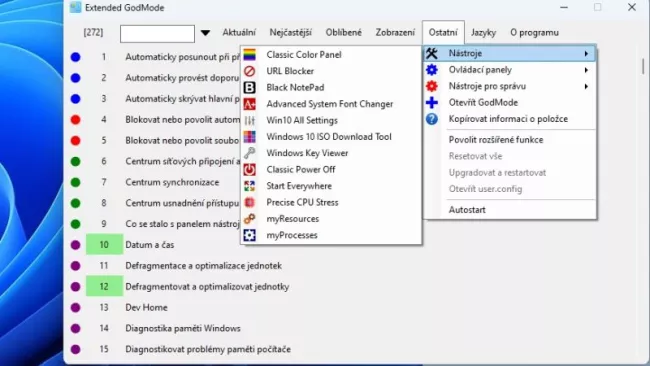The image size is (650, 366).
Task: Click the Start Everywhere arrows icon
Action: coord(250,186)
